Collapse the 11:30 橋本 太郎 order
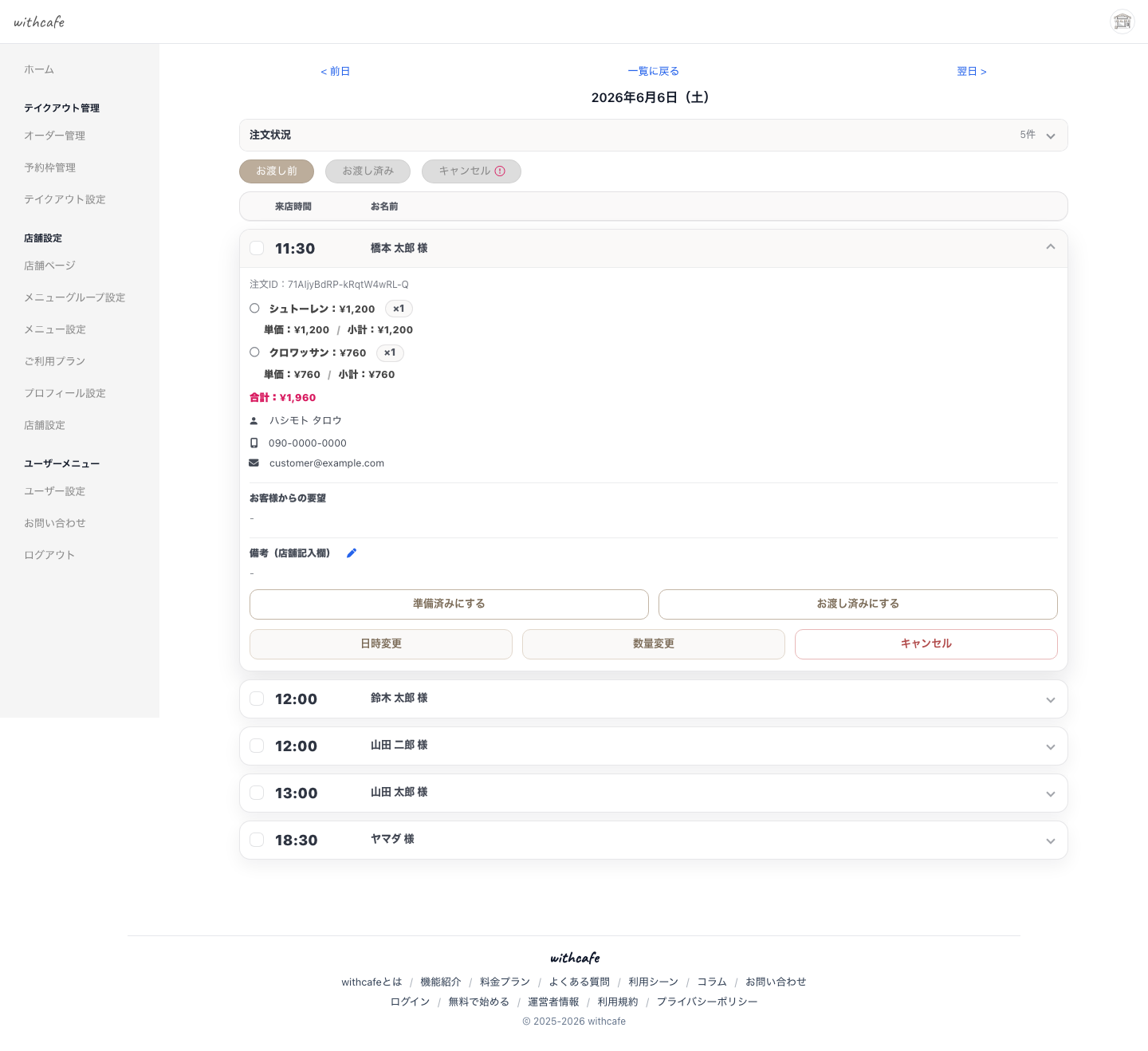Viewport: 1148px width, 1051px height. [x=1051, y=247]
